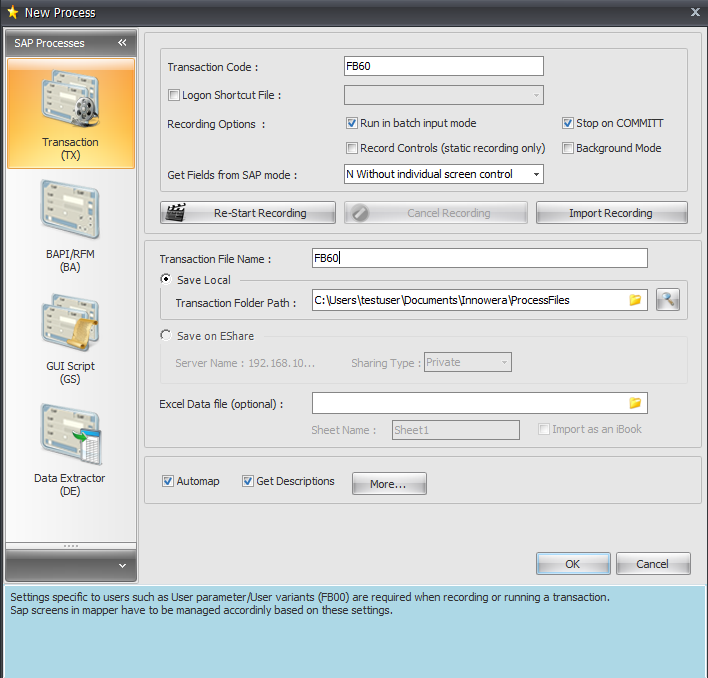The image size is (708, 678).
Task: Browse for the Transaction Folder Path folder
Action: point(635,300)
